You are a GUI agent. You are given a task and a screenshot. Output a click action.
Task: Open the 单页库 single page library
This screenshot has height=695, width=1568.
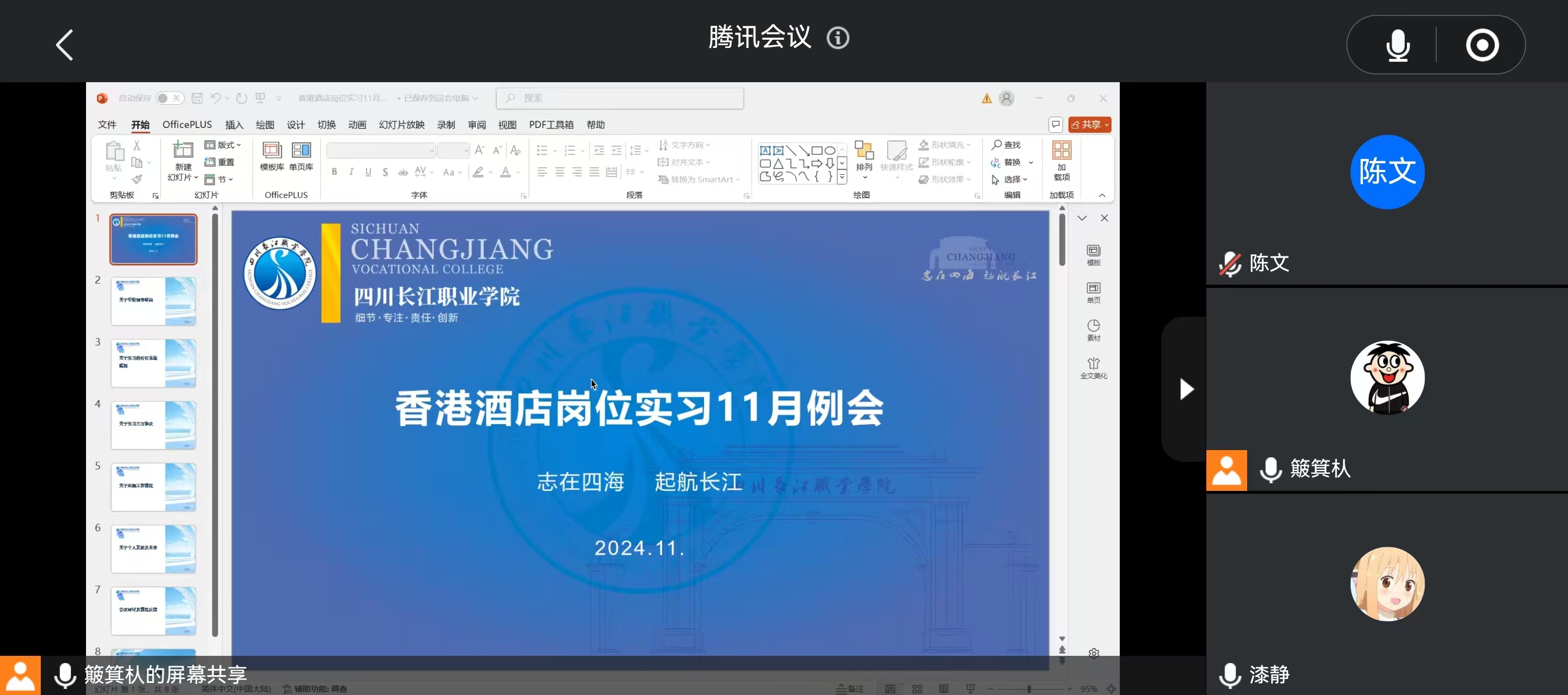(301, 157)
